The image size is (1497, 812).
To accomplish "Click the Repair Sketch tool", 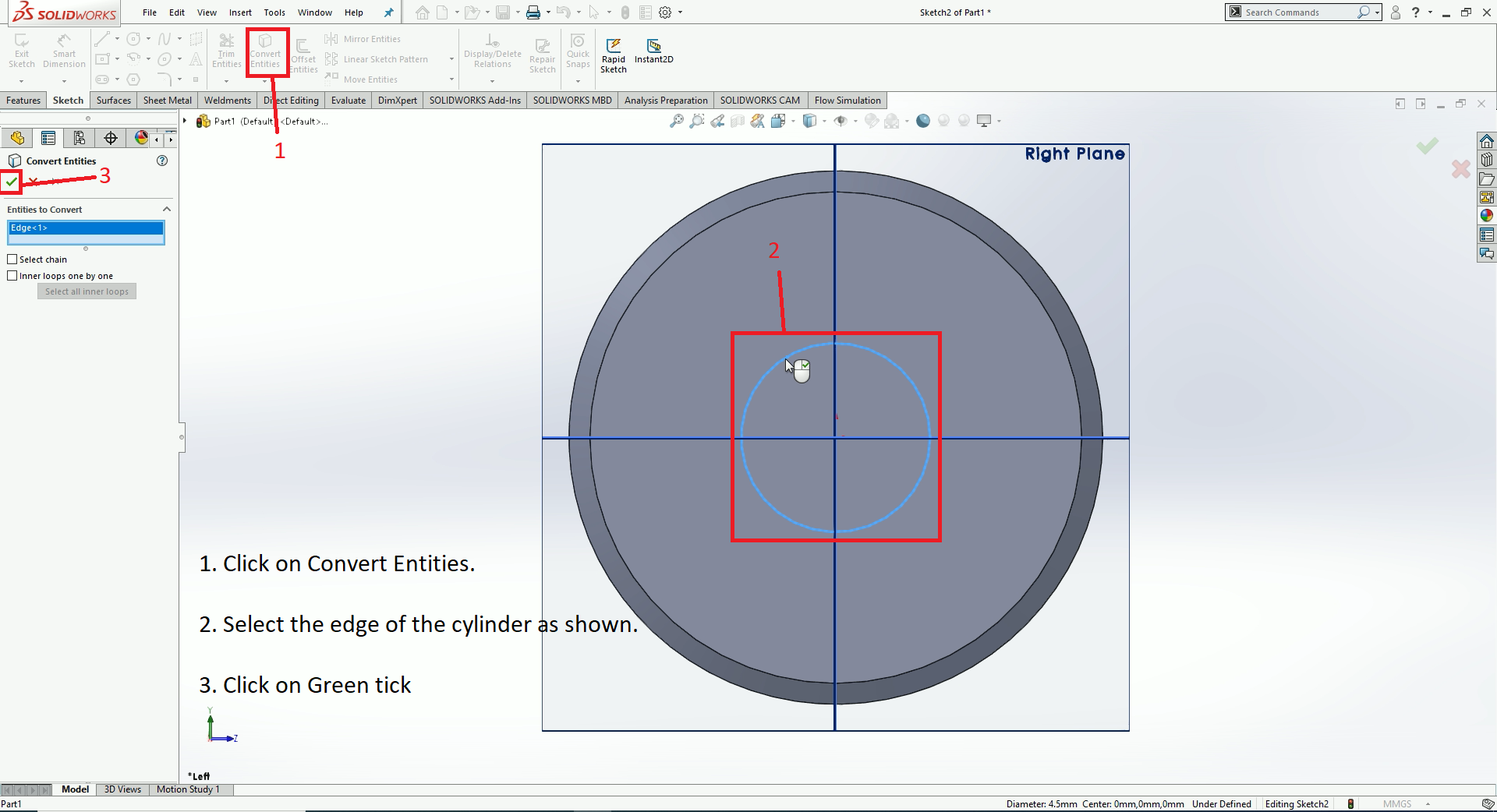I will click(543, 55).
